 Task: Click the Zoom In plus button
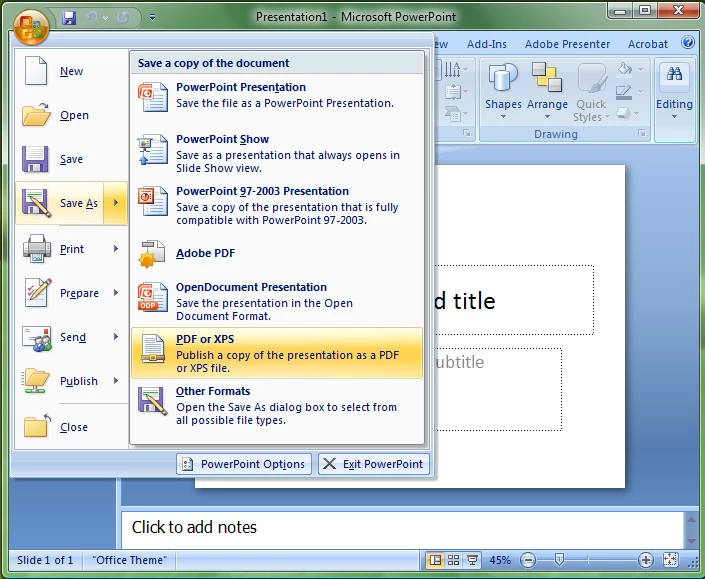646,560
